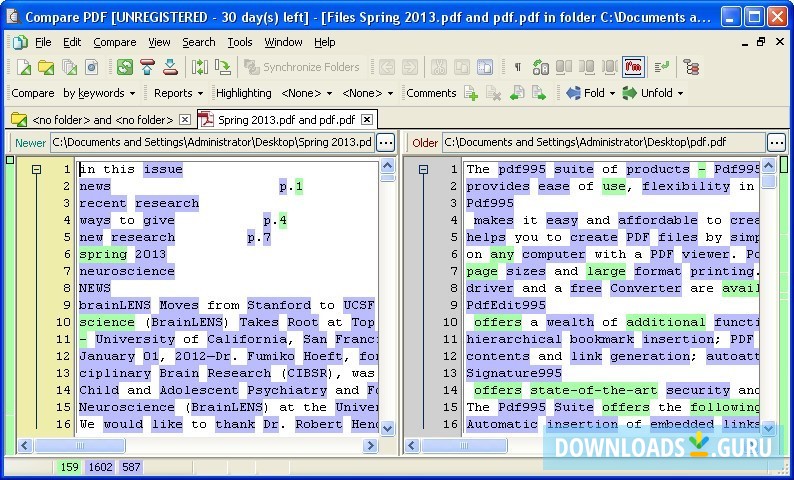
Task: Browse for Older file with '...' button
Action: [777, 143]
